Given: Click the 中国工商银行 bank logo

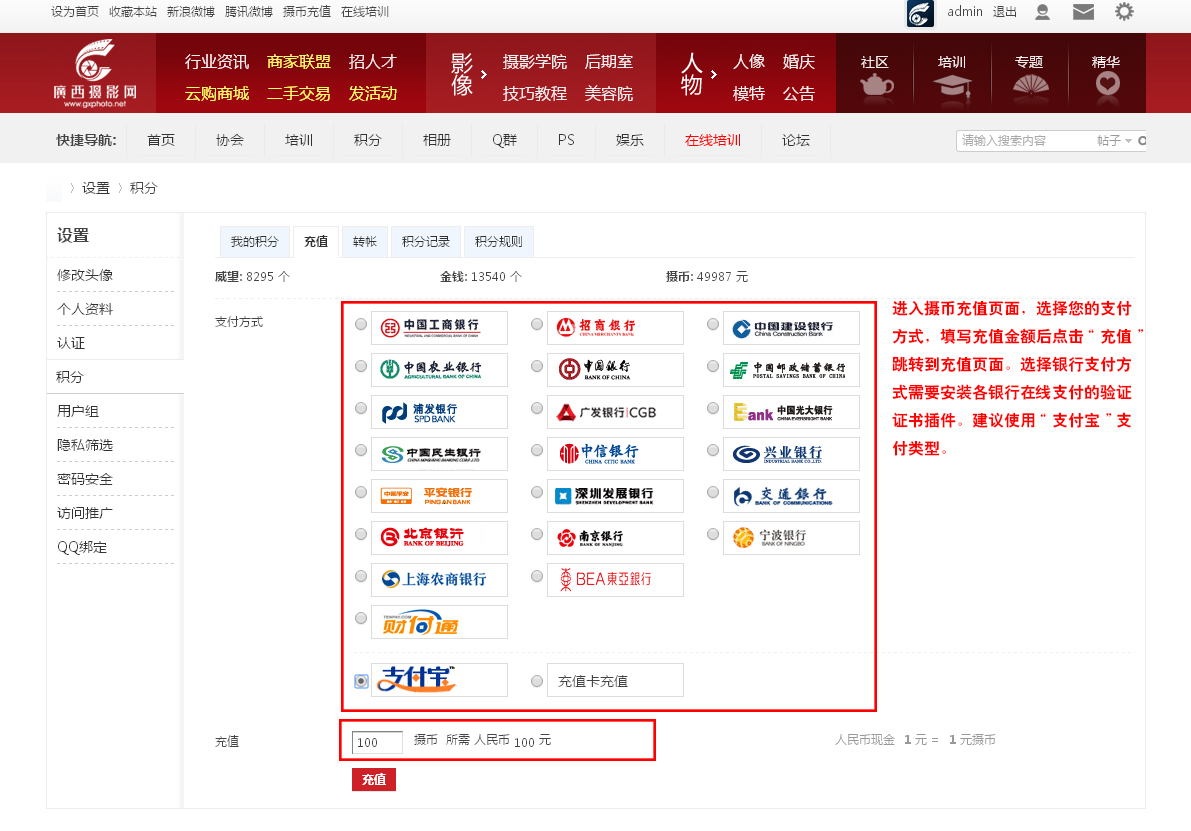Looking at the screenshot, I should [439, 327].
